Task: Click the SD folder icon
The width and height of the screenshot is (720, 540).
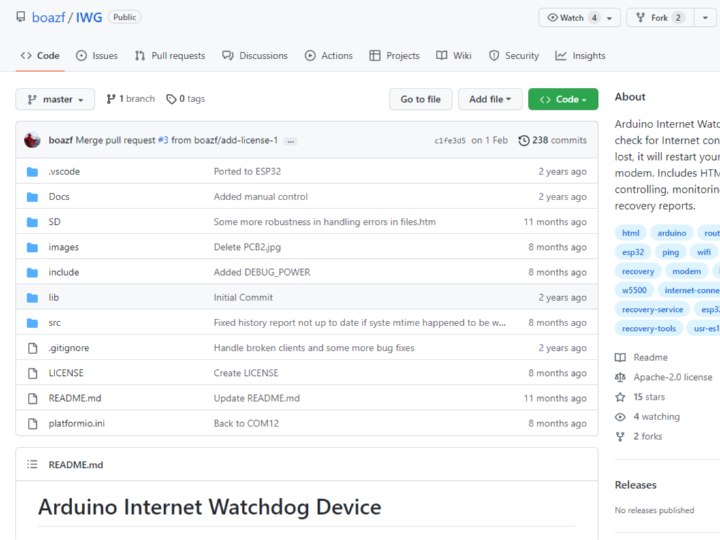Action: pyautogui.click(x=32, y=222)
